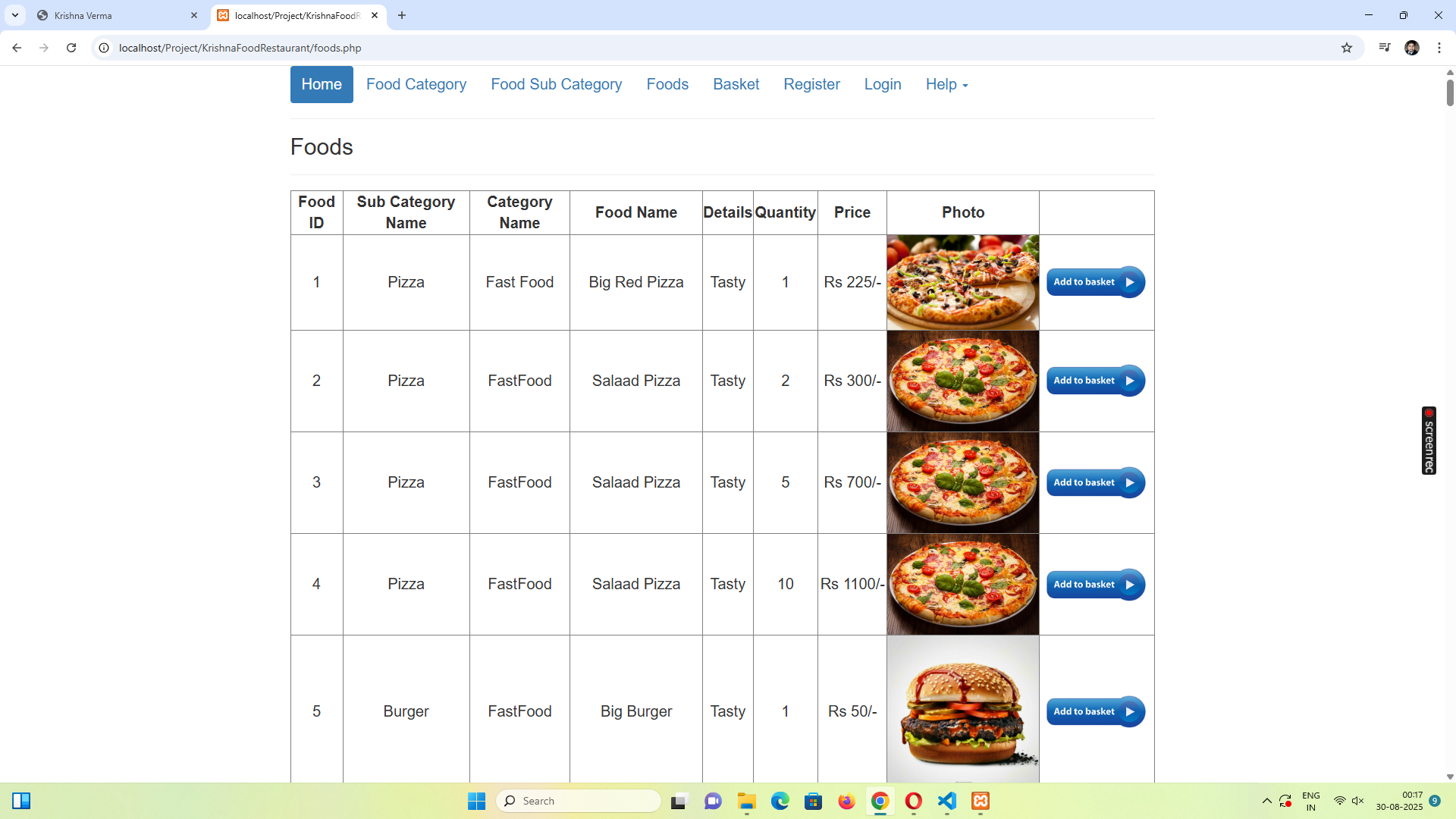Reload the foods.php page
The image size is (1456, 819).
71,48
